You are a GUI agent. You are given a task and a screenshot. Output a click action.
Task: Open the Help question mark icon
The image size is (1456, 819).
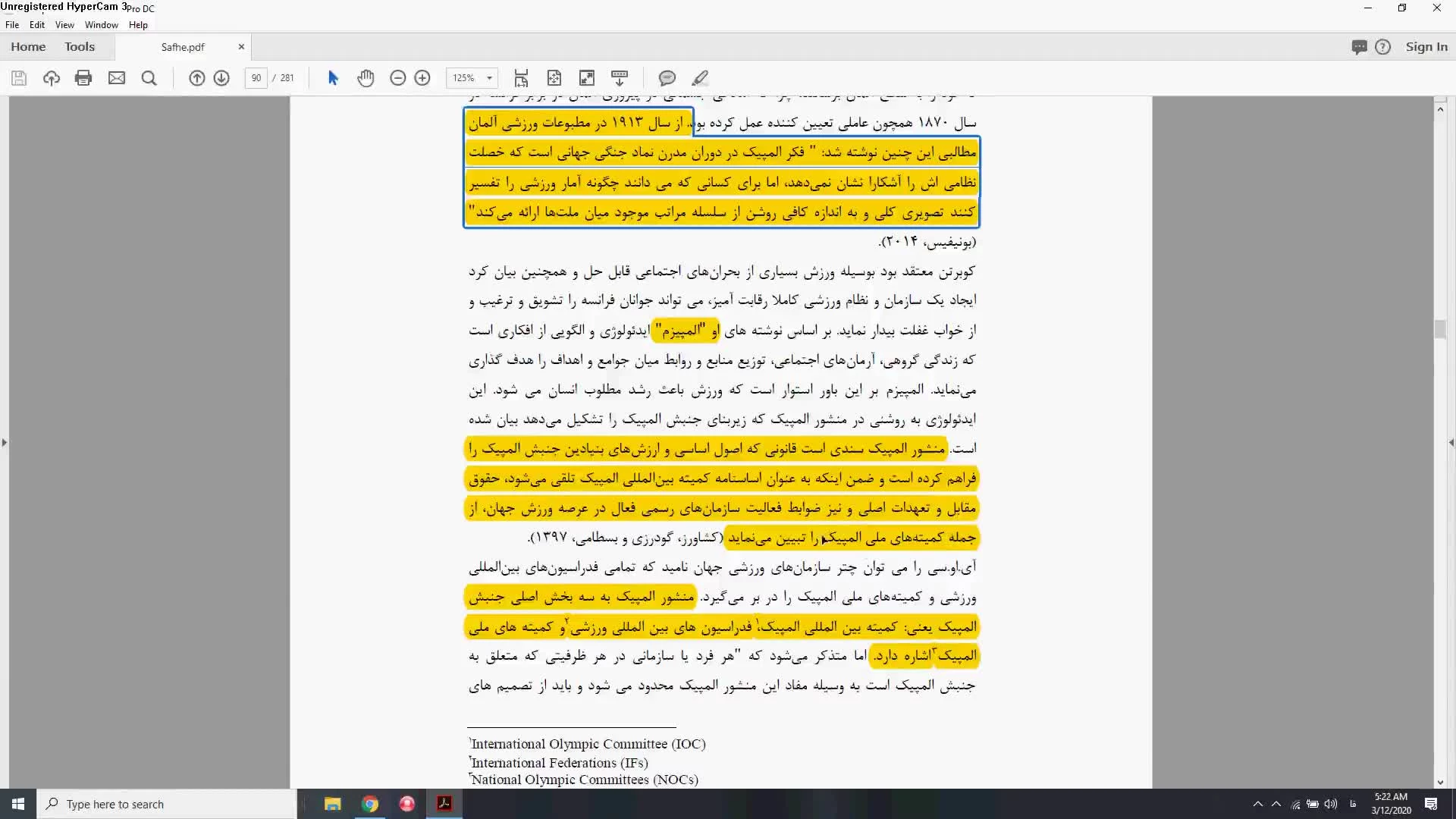click(x=1383, y=47)
